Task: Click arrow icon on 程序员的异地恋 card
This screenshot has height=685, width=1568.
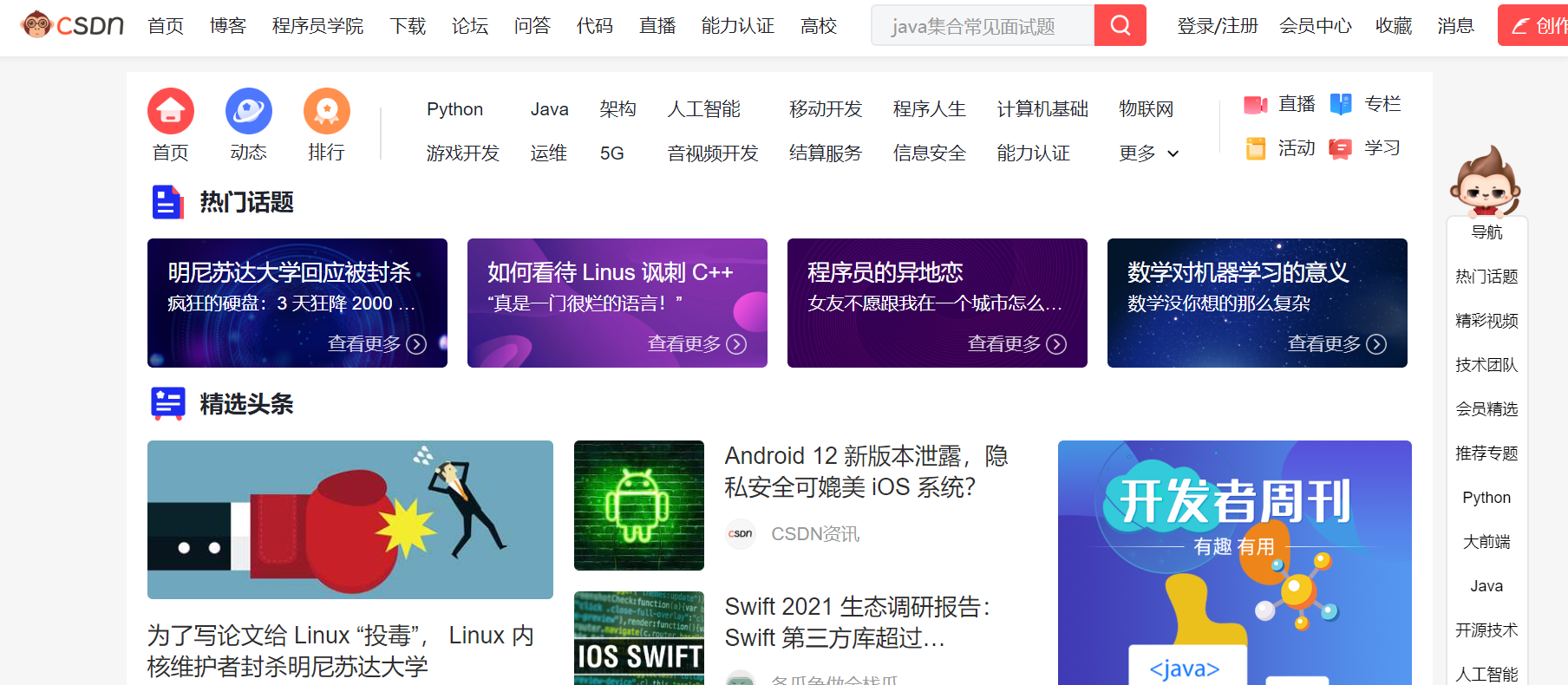Action: click(1056, 344)
